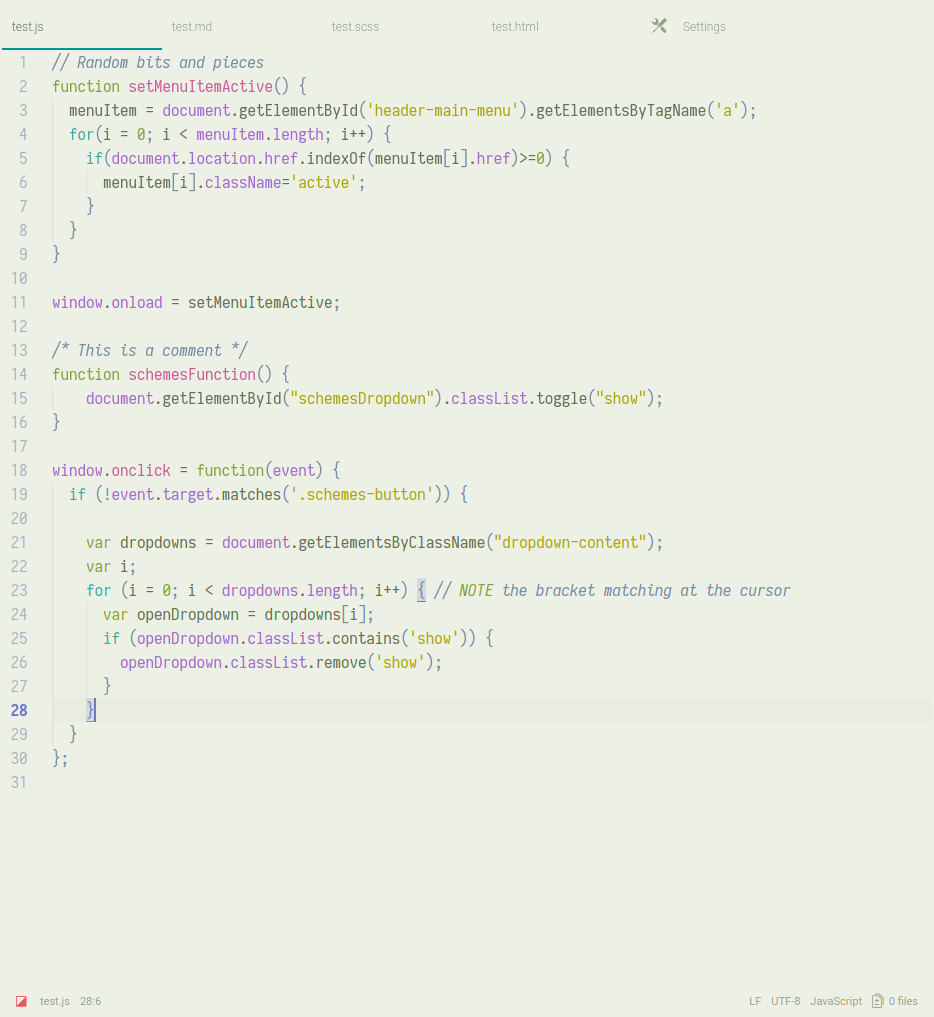The width and height of the screenshot is (934, 1017).
Task: Click 'toggle' method on line 15
Action: pos(562,398)
